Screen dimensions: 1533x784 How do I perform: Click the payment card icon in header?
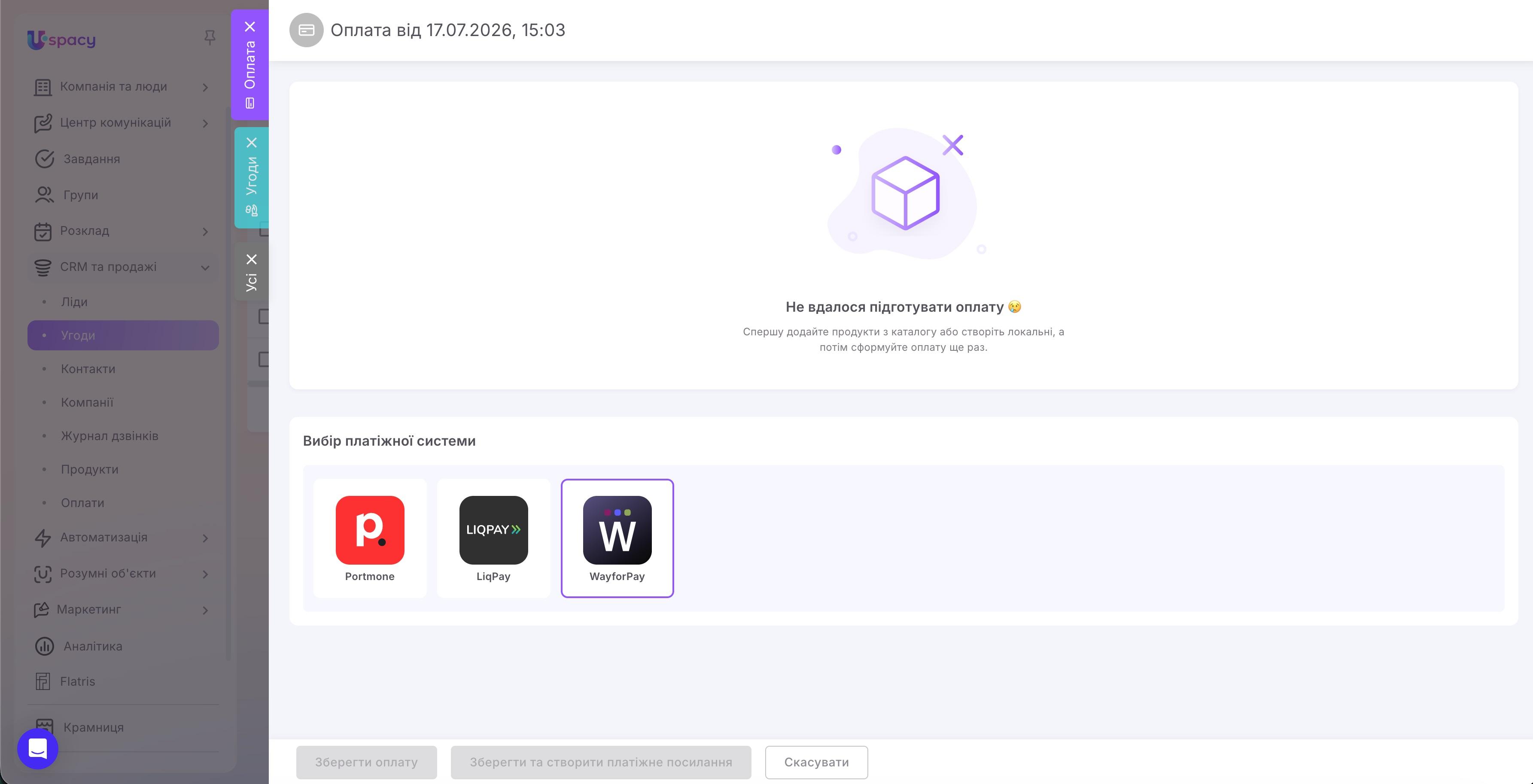click(x=307, y=30)
